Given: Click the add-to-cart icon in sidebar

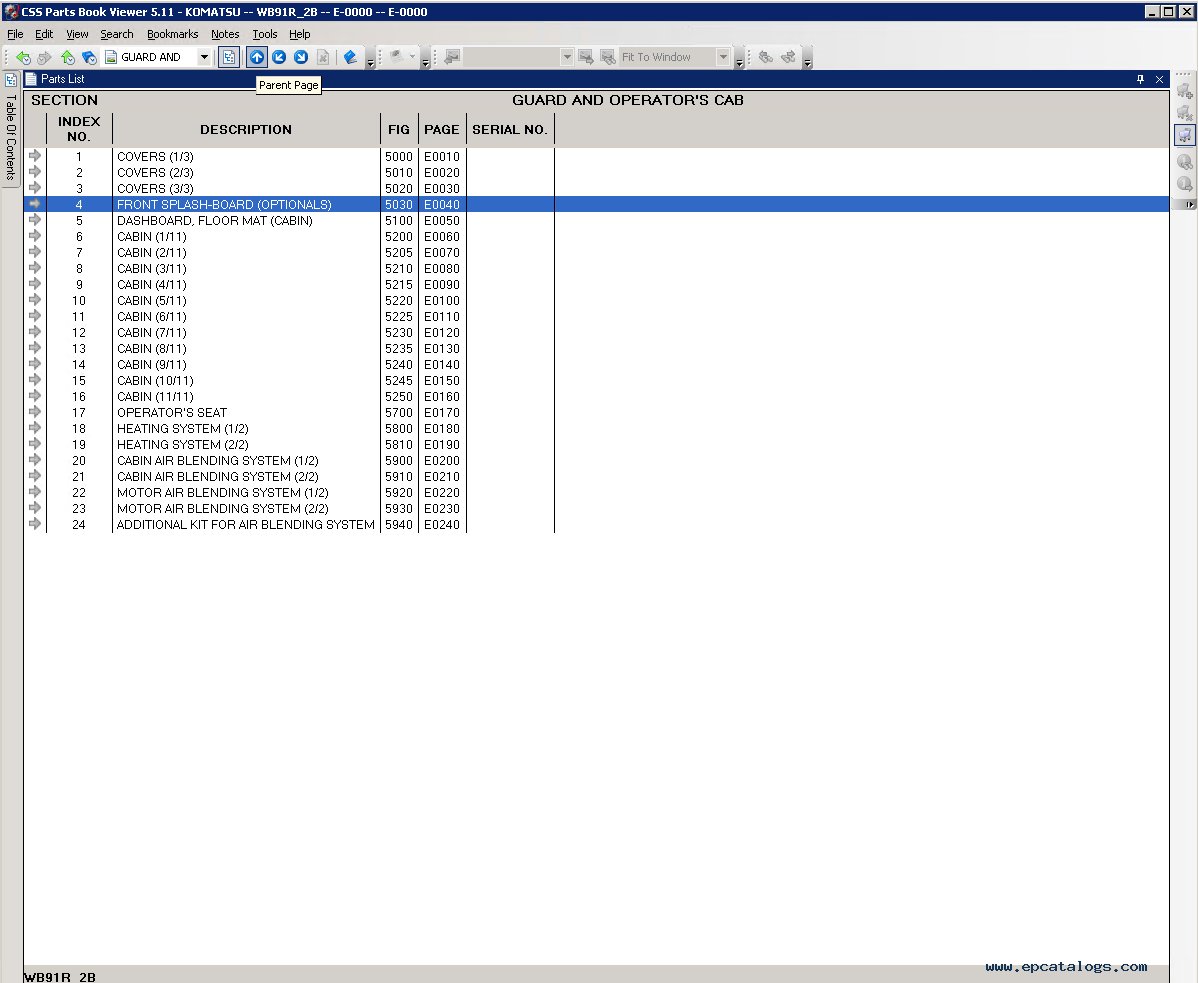Looking at the screenshot, I should [1184, 92].
